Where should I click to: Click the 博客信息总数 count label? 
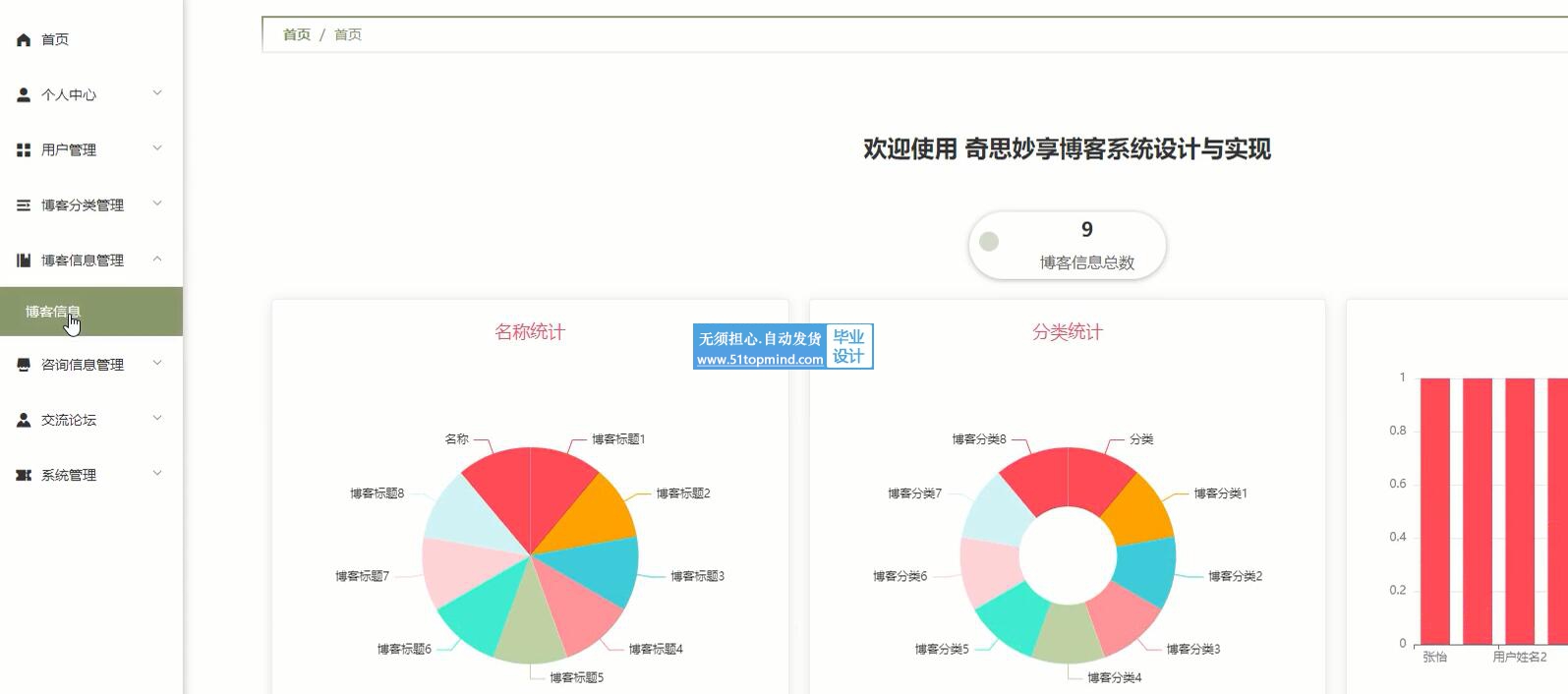pos(1087,262)
